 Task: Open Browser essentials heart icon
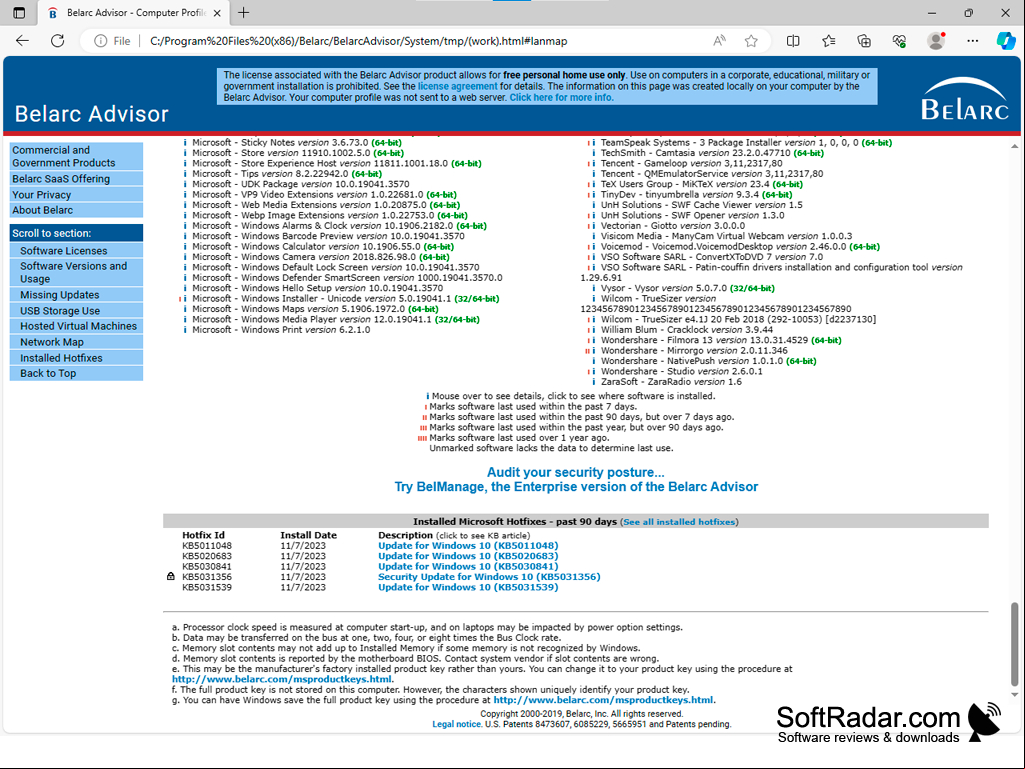pyautogui.click(x=899, y=41)
